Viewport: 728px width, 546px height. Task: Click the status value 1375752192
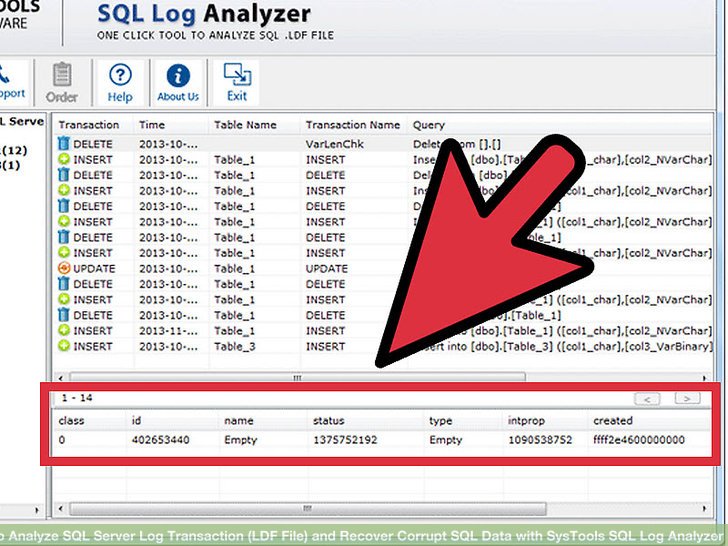point(345,440)
